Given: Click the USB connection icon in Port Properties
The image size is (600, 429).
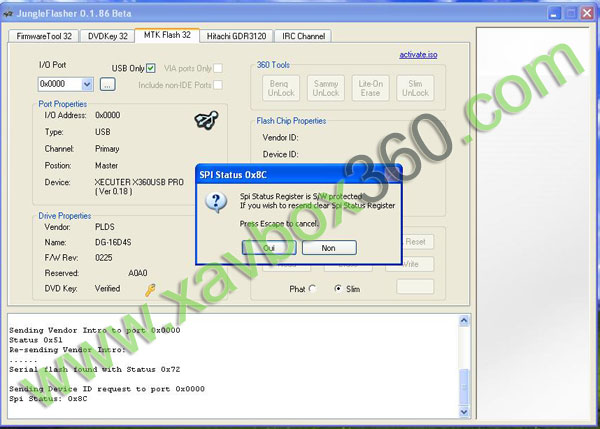Looking at the screenshot, I should pos(207,120).
